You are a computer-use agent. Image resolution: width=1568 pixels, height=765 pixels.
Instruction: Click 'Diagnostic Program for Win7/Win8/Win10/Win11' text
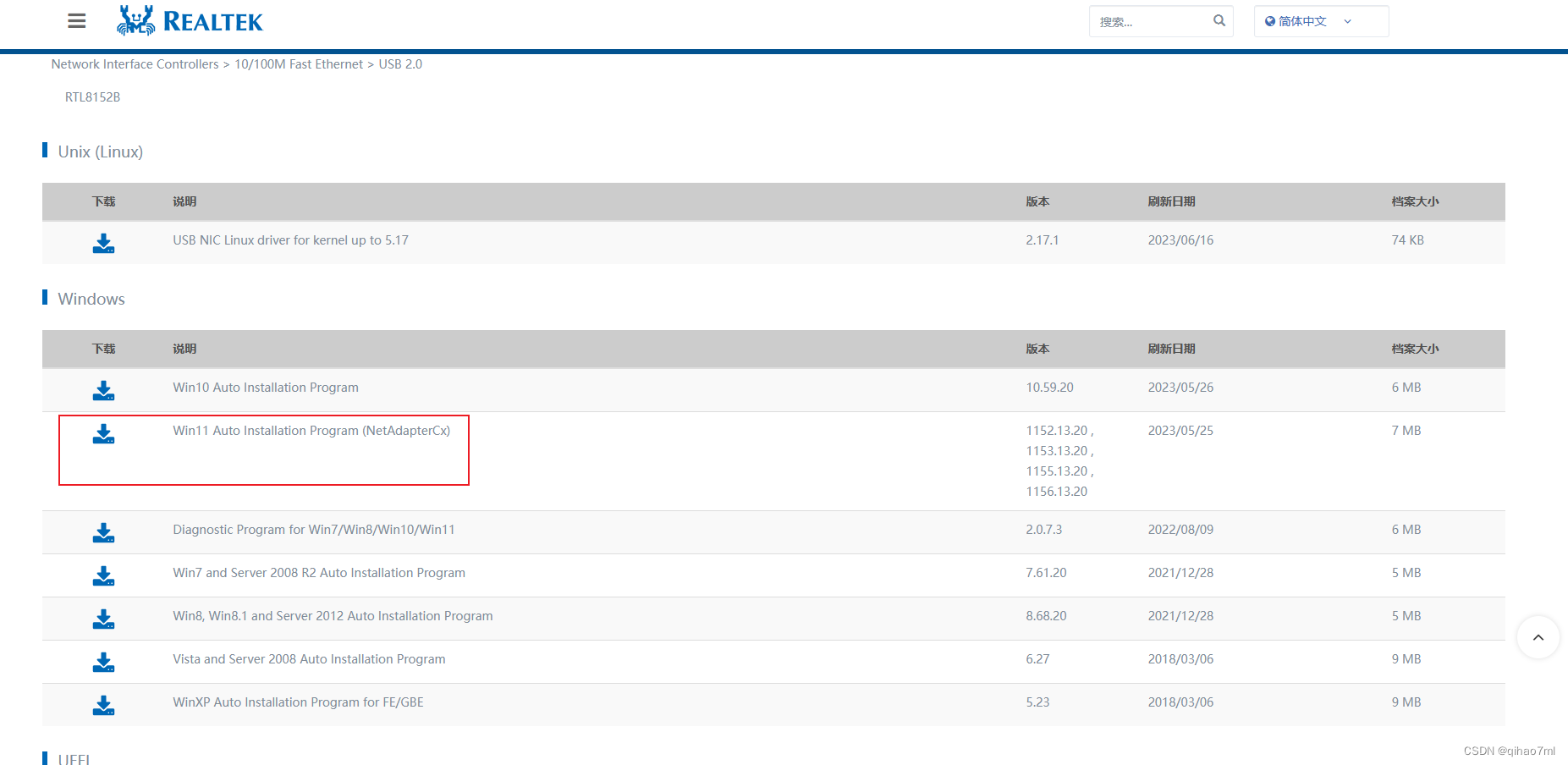tap(314, 530)
